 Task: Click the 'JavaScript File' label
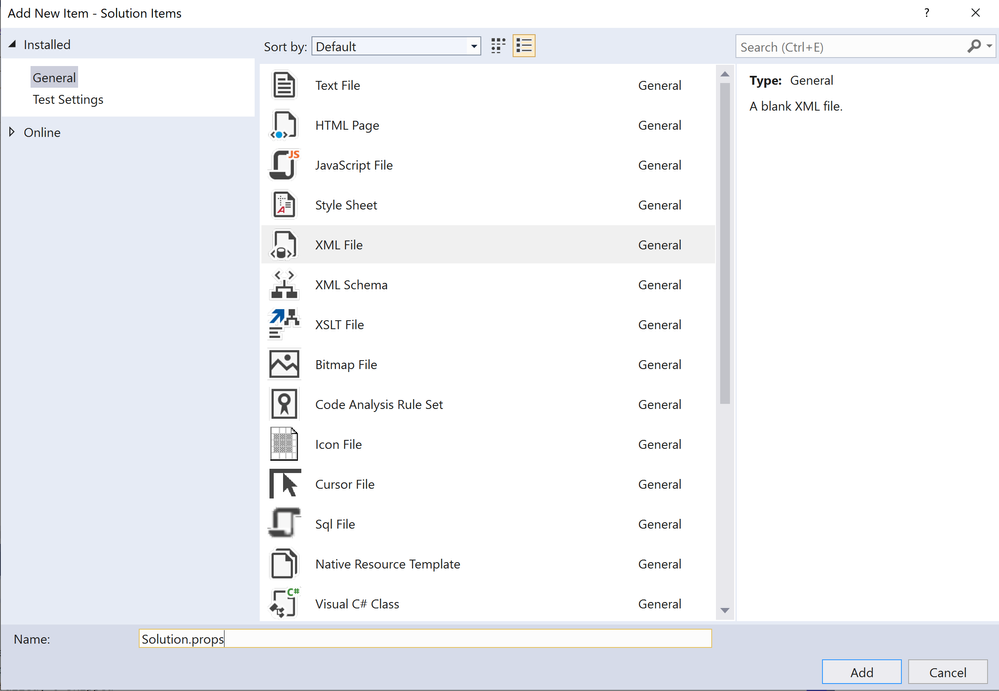(354, 165)
